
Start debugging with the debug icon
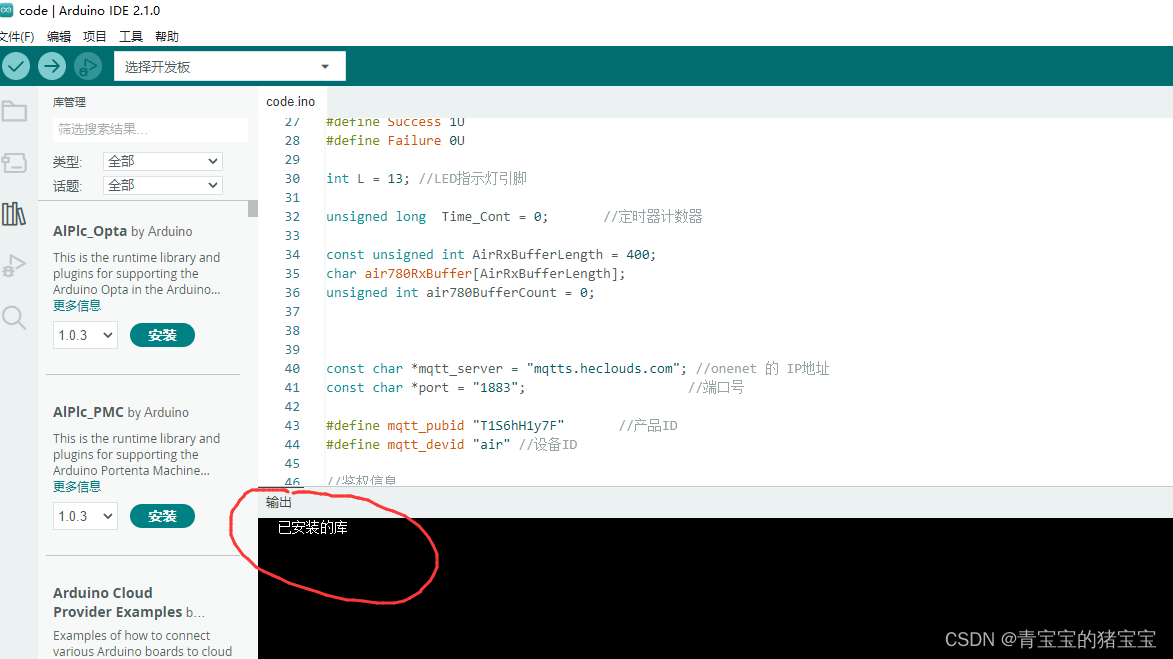[87, 64]
